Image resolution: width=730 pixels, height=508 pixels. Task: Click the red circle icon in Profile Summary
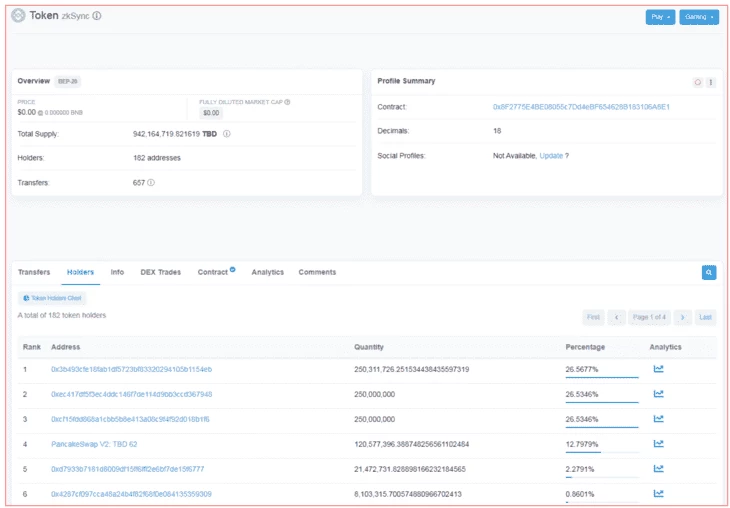pos(697,82)
